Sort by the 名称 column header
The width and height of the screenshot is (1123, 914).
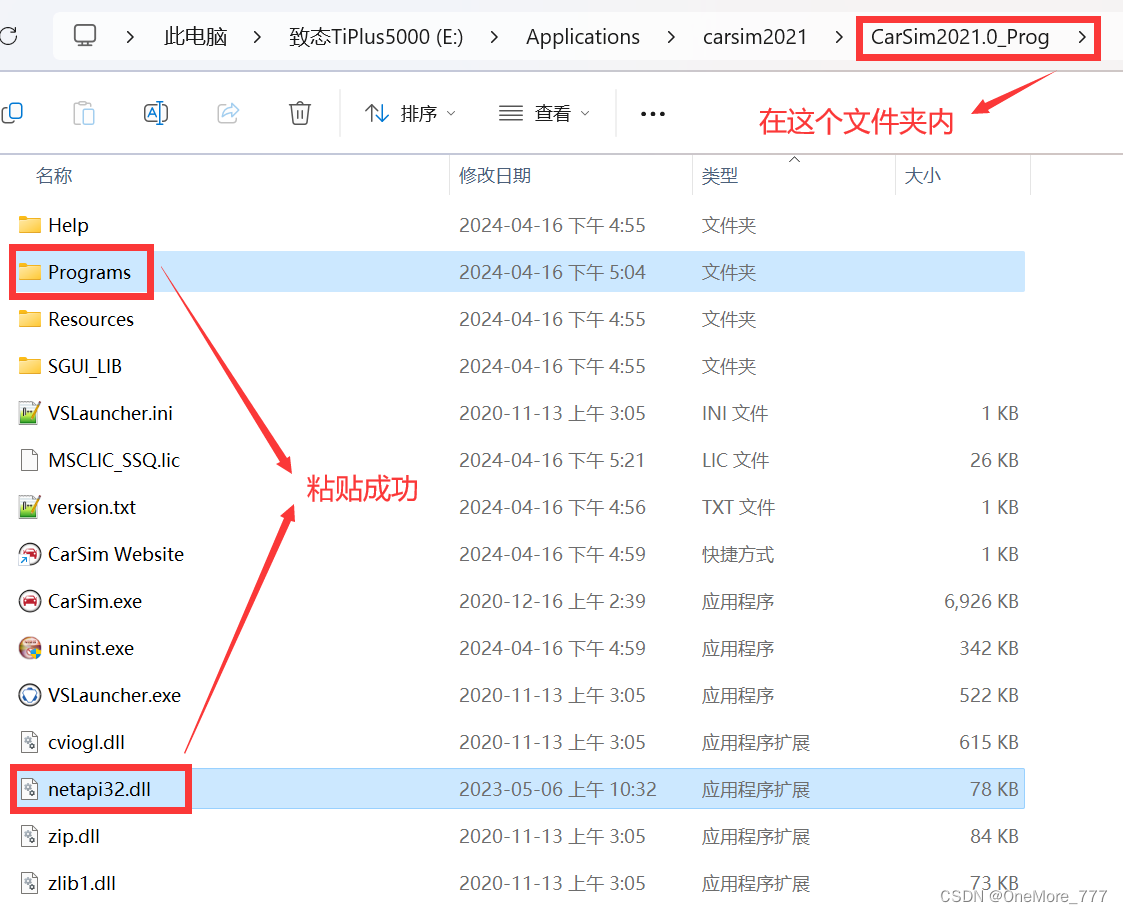[x=54, y=175]
